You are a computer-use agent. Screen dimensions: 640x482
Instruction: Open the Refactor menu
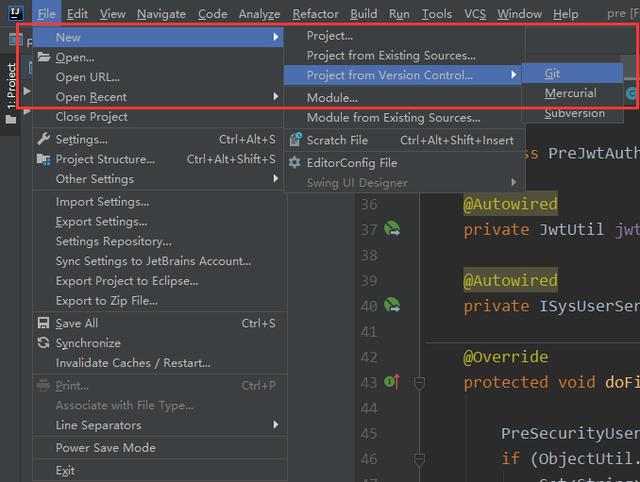[315, 14]
